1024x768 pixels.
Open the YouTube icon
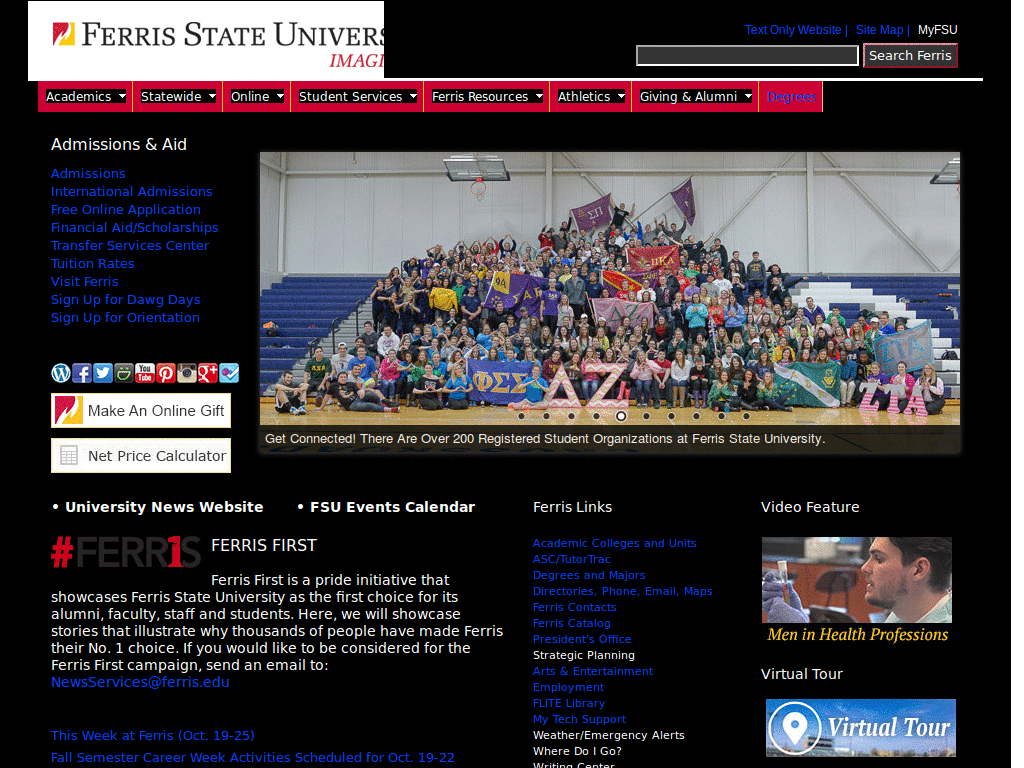[x=144, y=373]
